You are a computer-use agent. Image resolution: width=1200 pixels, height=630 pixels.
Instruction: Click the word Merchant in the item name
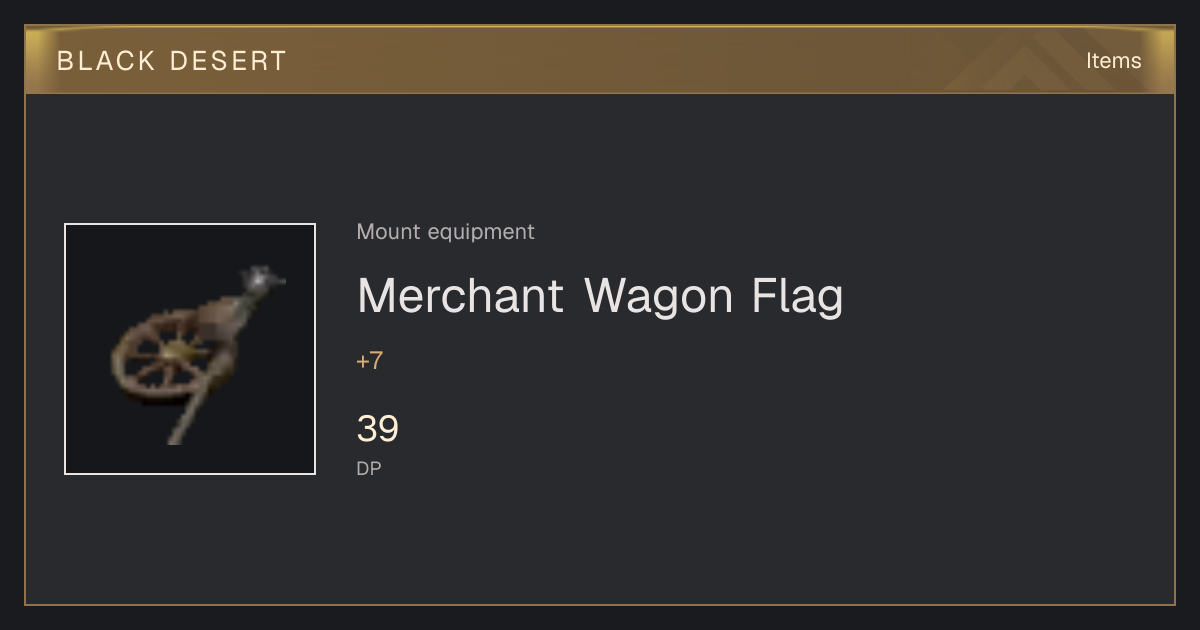point(461,296)
